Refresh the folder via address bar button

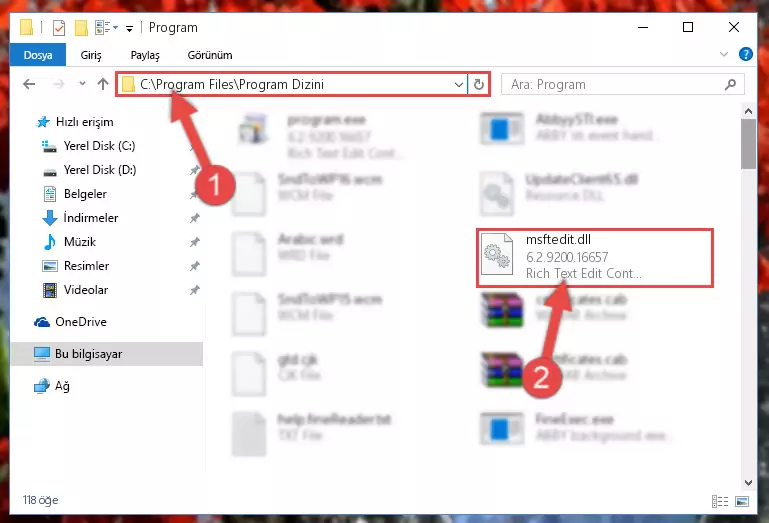479,84
